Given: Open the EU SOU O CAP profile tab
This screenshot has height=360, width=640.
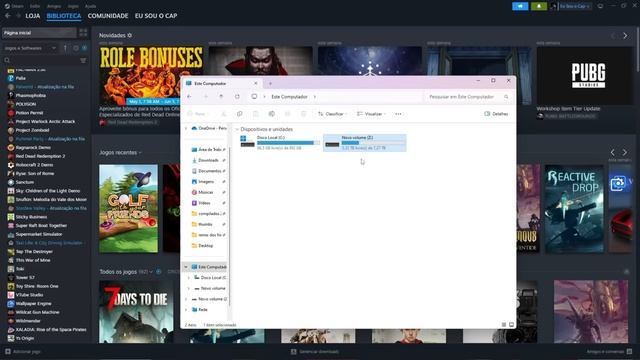Looking at the screenshot, I should coord(156,16).
